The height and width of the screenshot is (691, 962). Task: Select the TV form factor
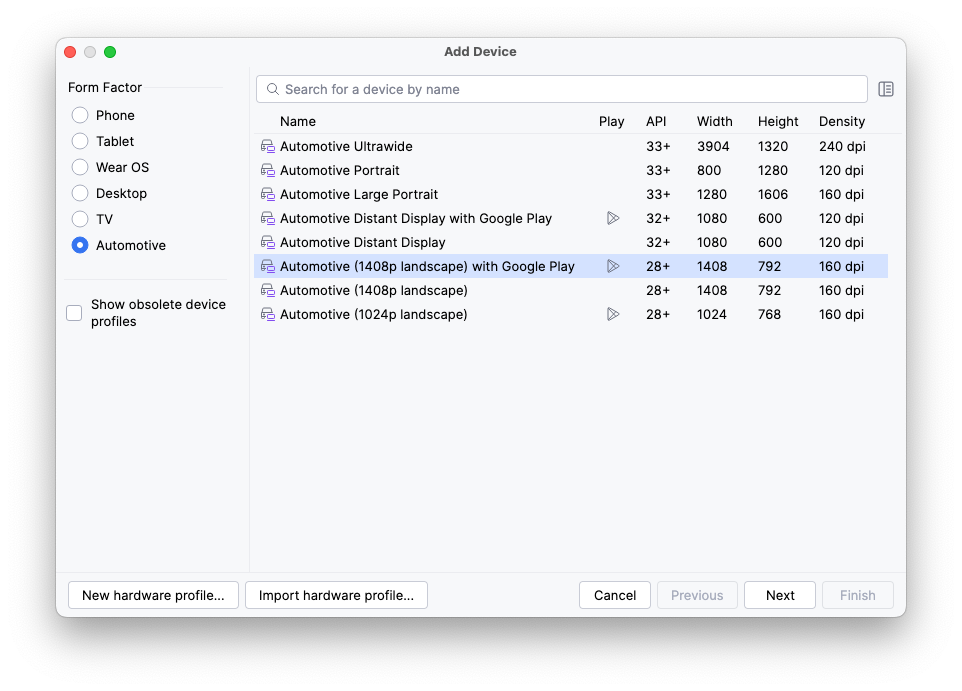click(x=79, y=219)
